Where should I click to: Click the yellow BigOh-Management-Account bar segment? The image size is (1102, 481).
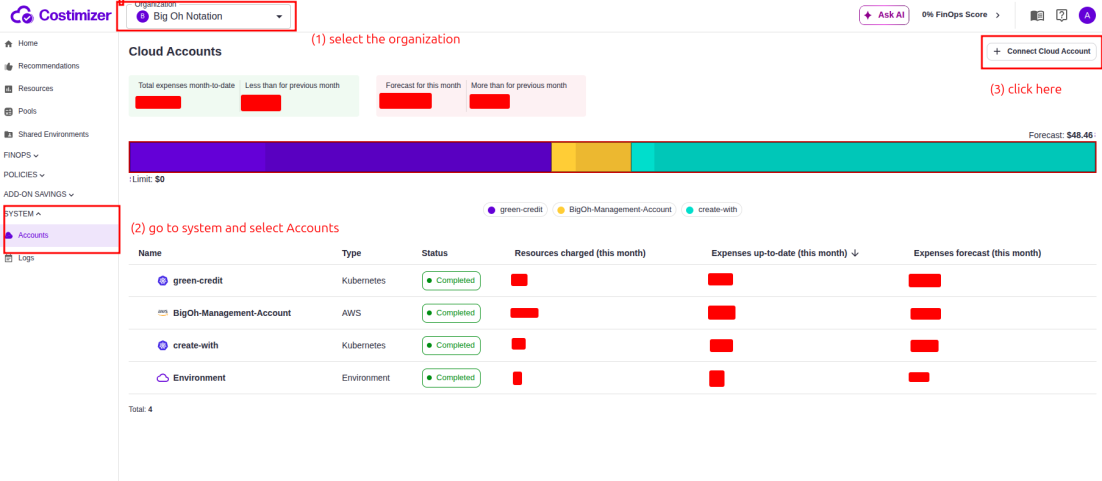click(x=591, y=157)
